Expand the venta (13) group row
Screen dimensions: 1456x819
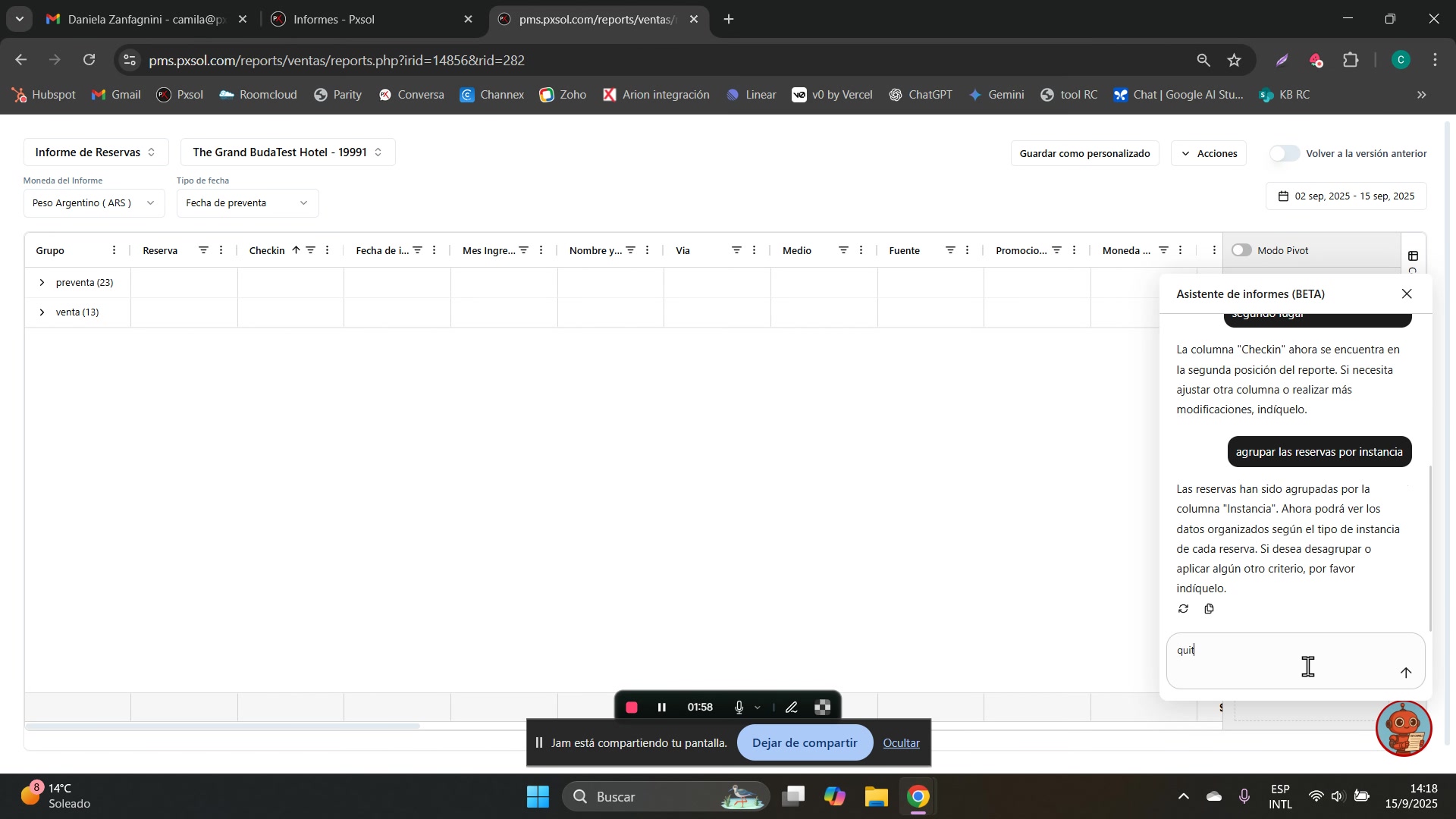(x=42, y=312)
